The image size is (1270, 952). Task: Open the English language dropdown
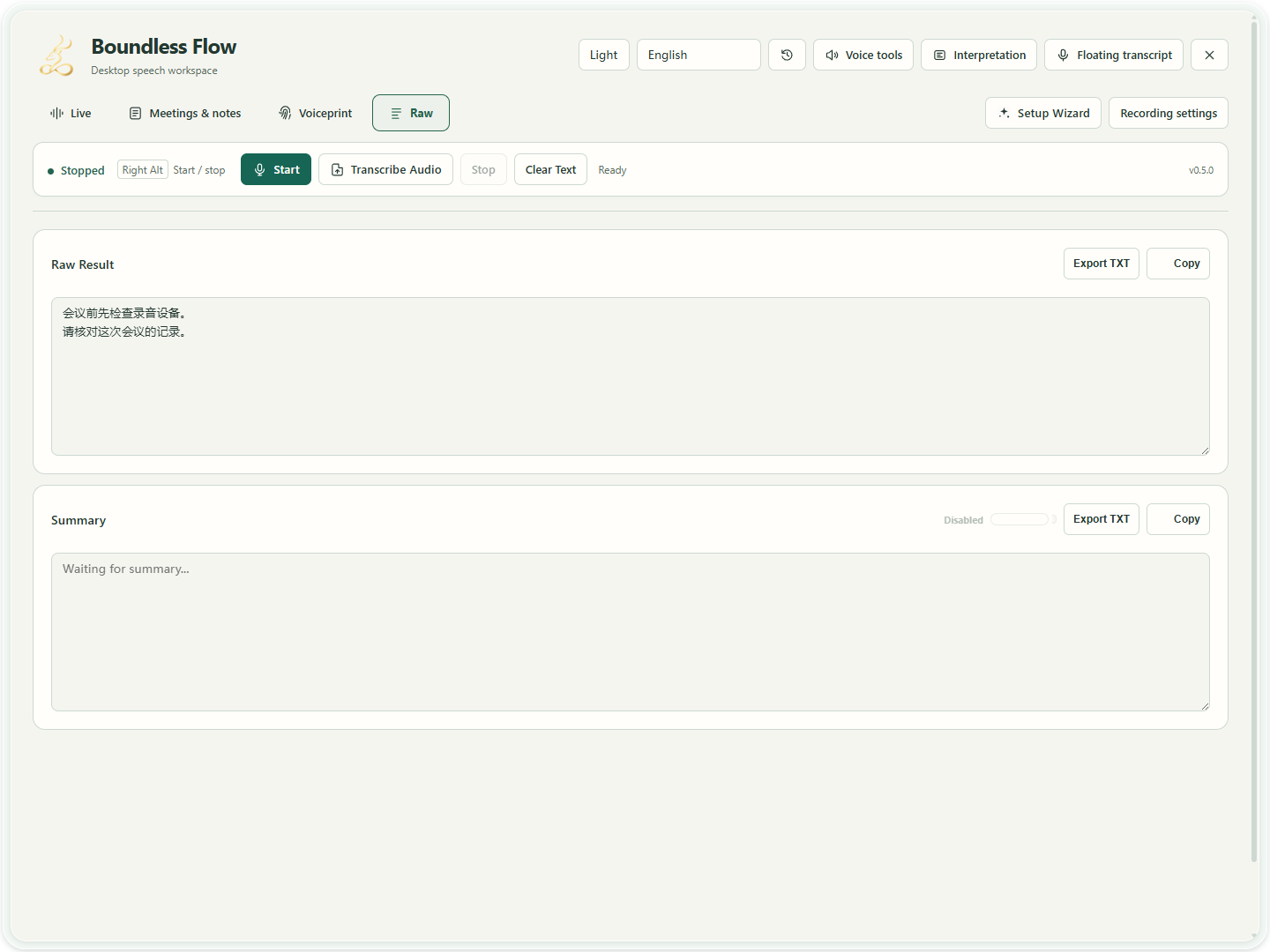click(698, 55)
